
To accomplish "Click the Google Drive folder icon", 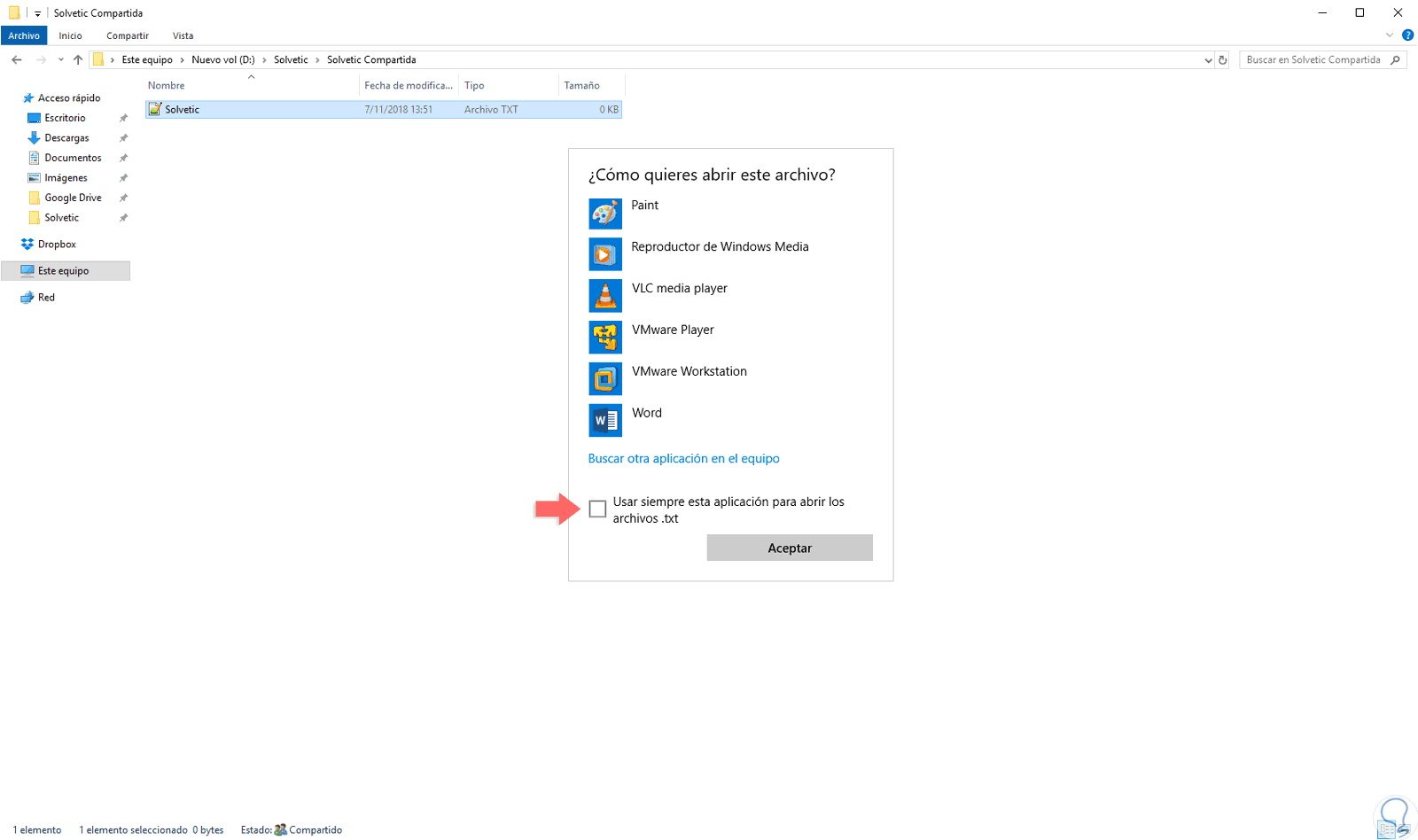I will click(x=34, y=198).
